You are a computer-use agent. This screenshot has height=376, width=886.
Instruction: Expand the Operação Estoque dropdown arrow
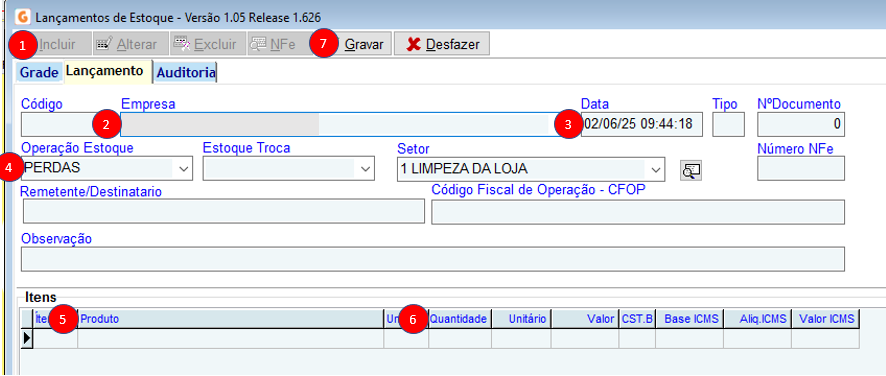coord(183,169)
